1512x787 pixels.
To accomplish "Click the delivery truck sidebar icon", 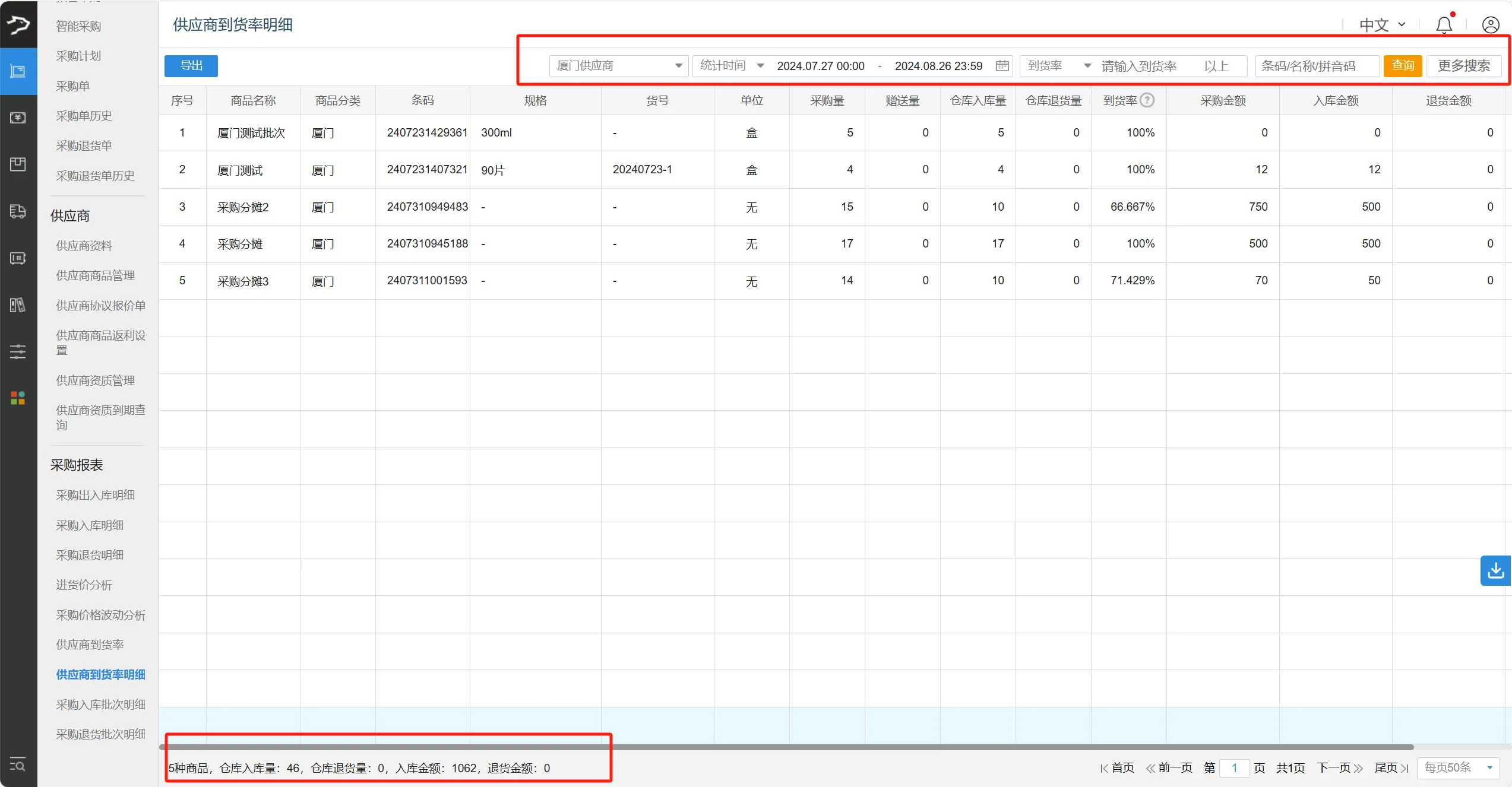I will pos(18,211).
